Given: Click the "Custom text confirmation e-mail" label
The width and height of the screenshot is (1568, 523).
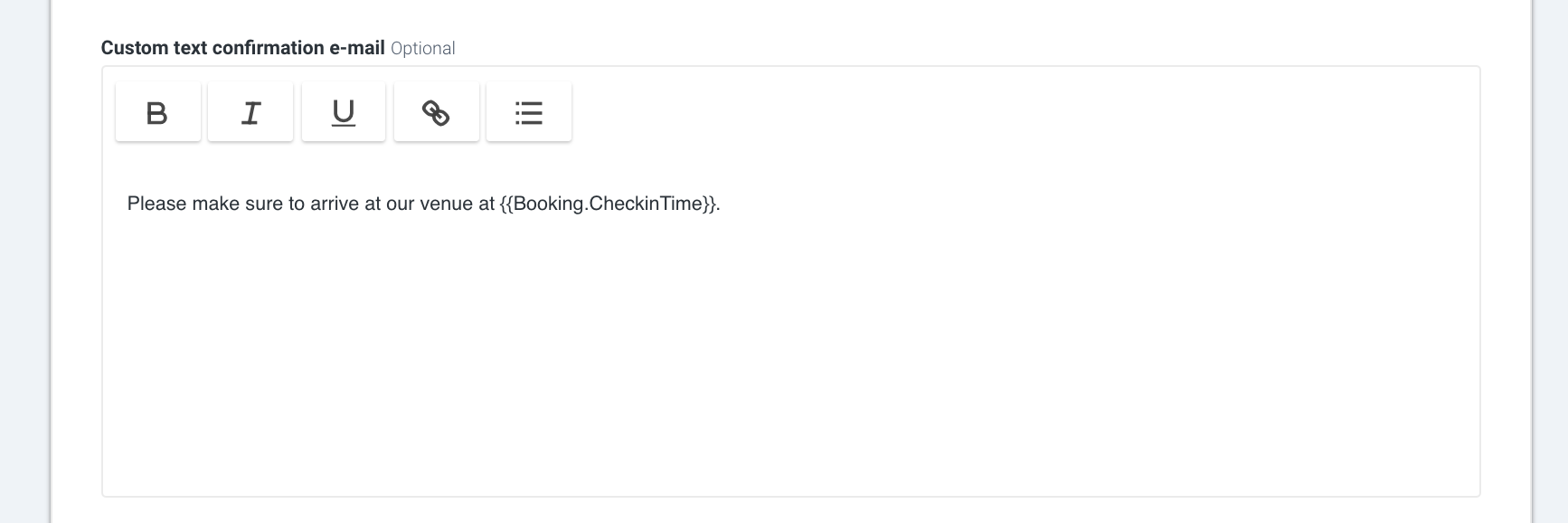Looking at the screenshot, I should click(242, 48).
